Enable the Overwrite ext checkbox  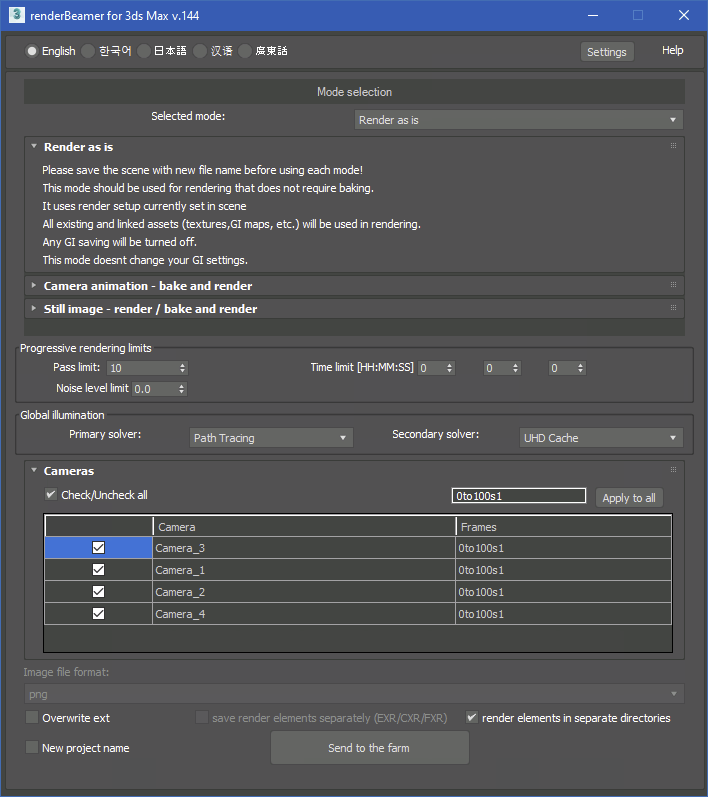click(x=32, y=718)
